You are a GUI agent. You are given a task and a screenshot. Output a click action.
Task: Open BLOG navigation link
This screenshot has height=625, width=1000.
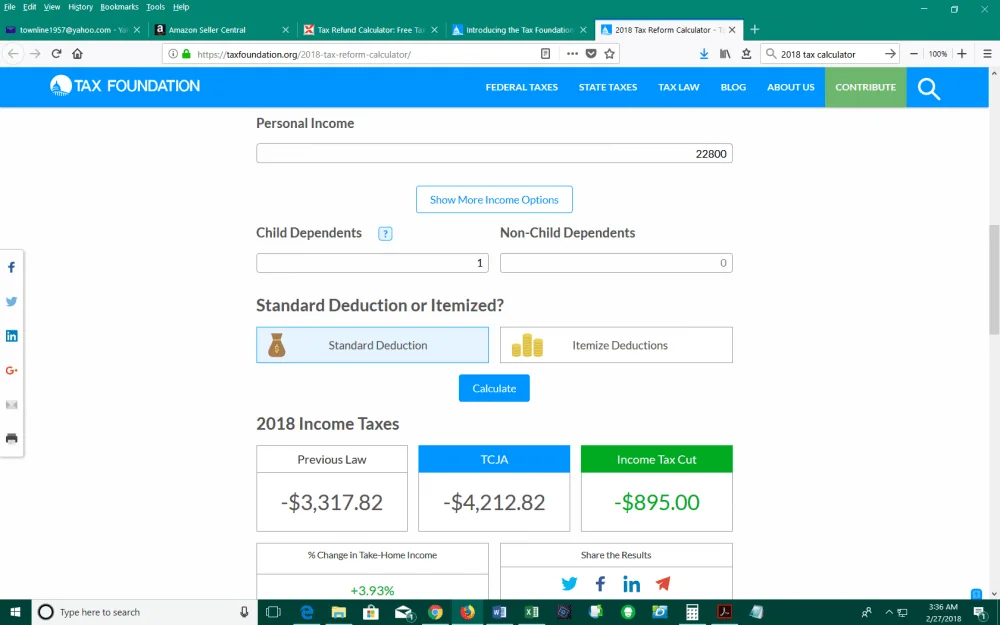[733, 87]
